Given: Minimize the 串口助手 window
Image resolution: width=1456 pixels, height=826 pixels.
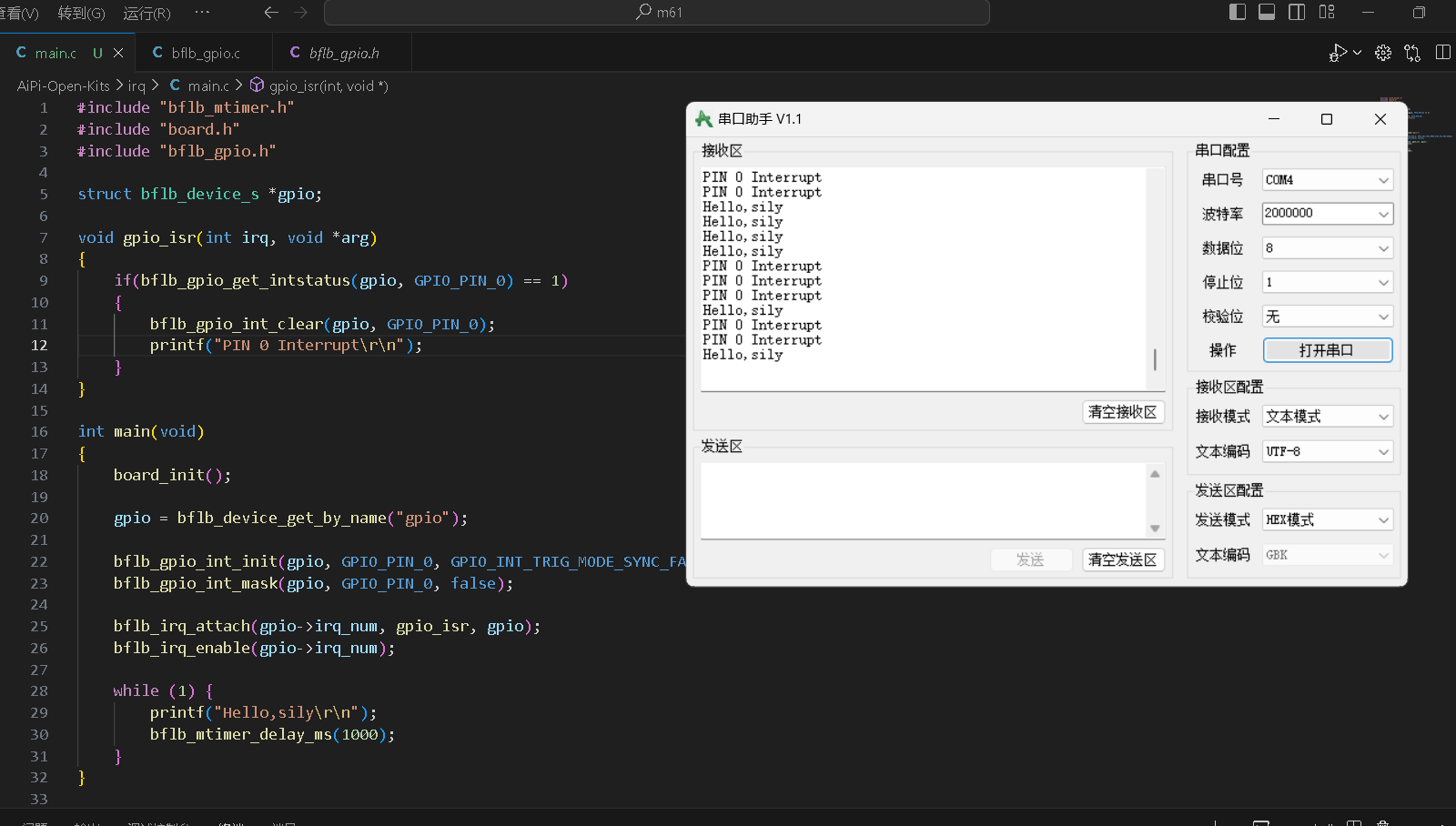Looking at the screenshot, I should click(1274, 119).
